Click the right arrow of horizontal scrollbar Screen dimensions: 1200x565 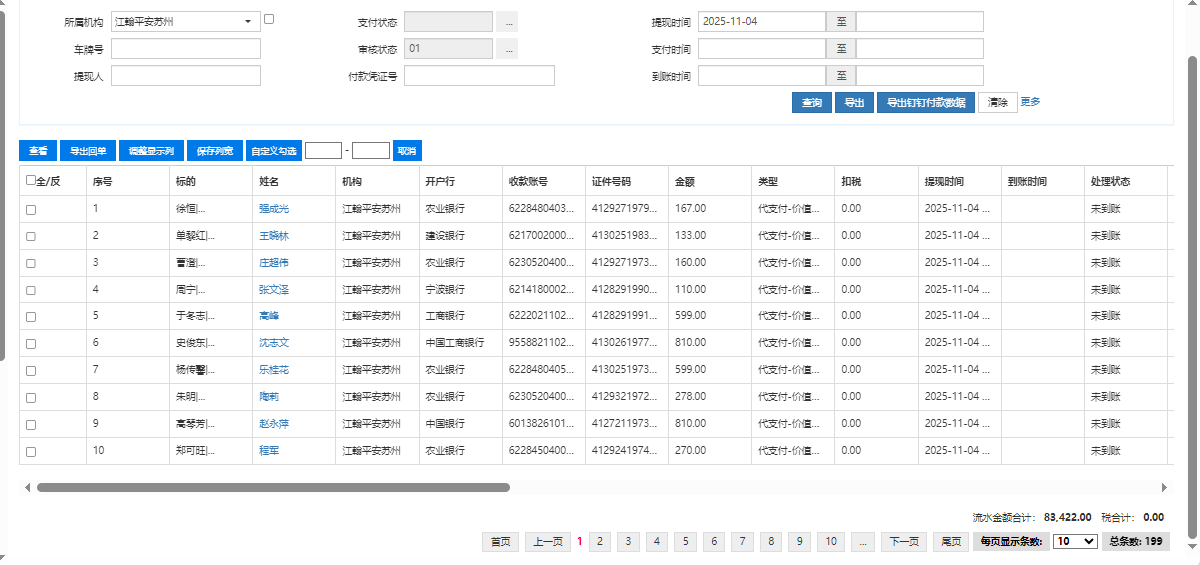coord(1164,488)
